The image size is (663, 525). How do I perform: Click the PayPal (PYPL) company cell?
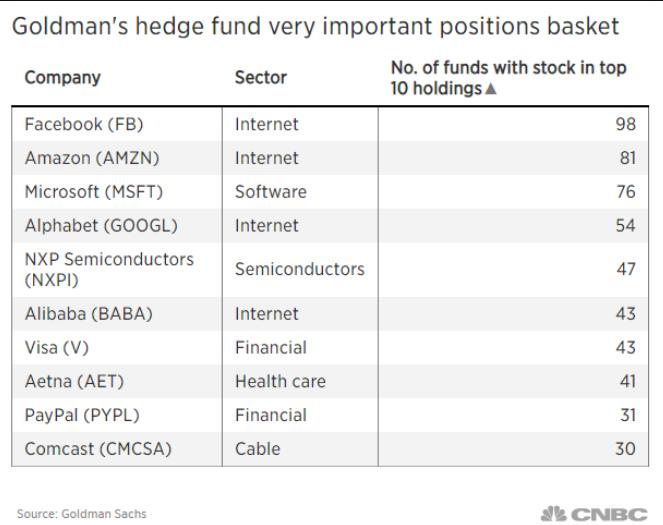117,415
